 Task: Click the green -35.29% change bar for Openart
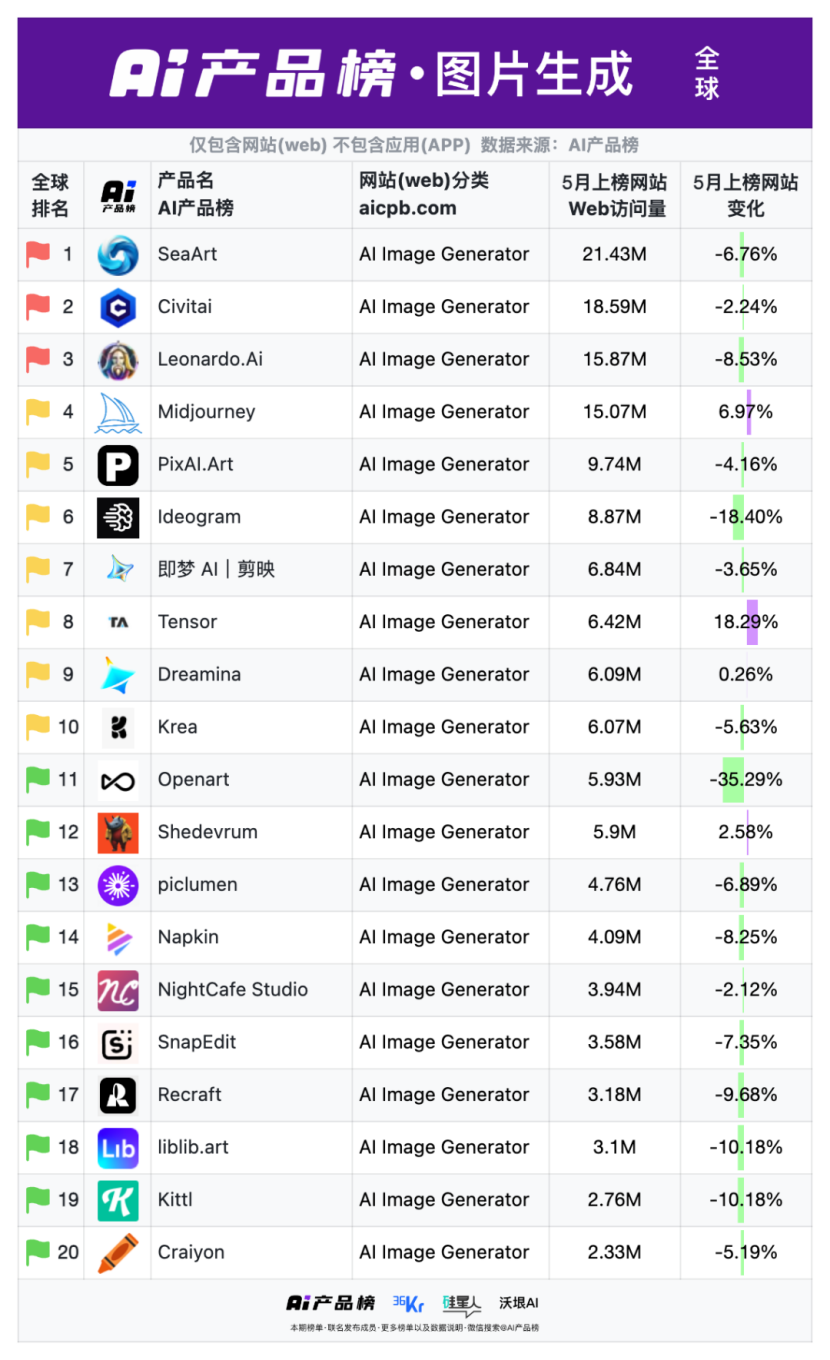click(x=733, y=780)
